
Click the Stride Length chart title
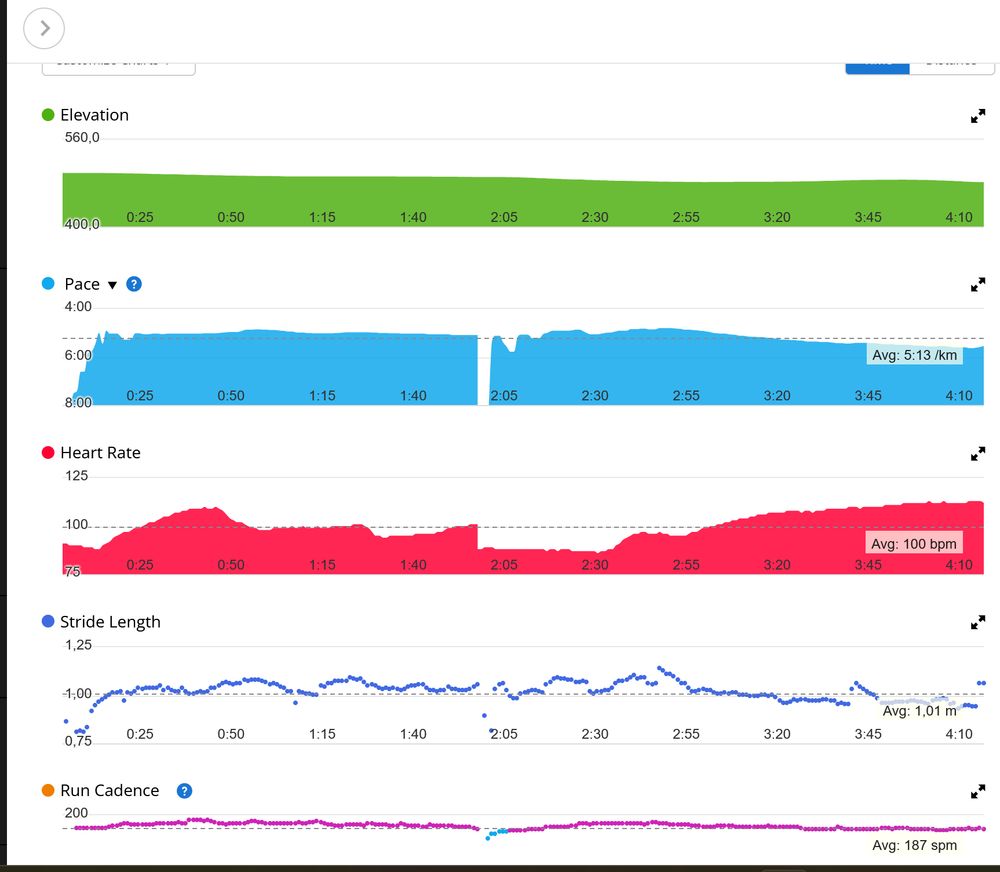click(110, 622)
